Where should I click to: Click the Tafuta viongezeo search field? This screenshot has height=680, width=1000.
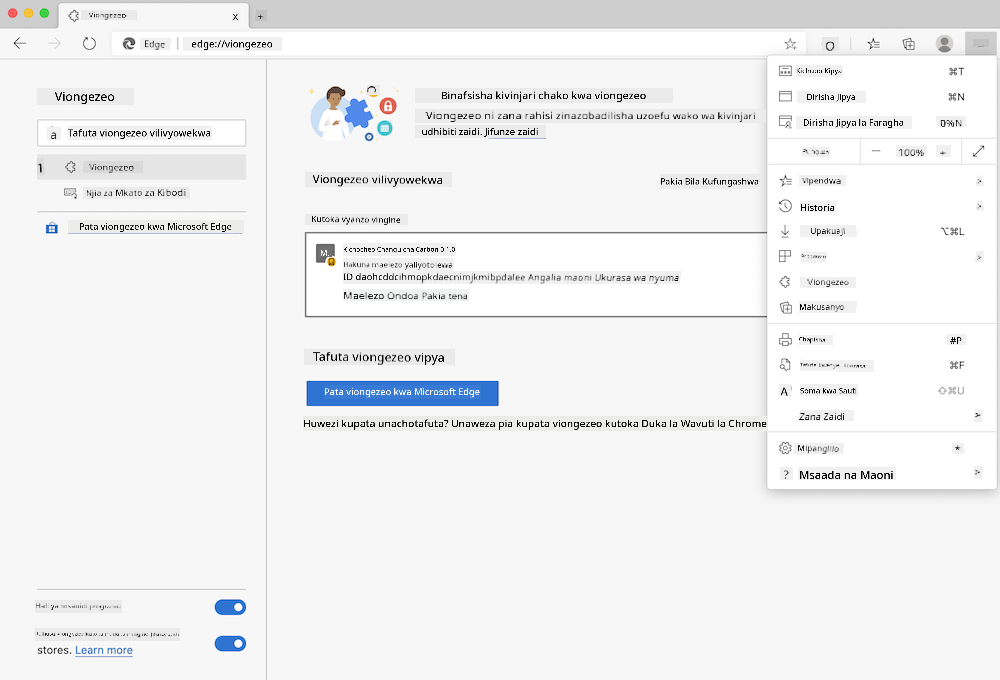point(140,132)
